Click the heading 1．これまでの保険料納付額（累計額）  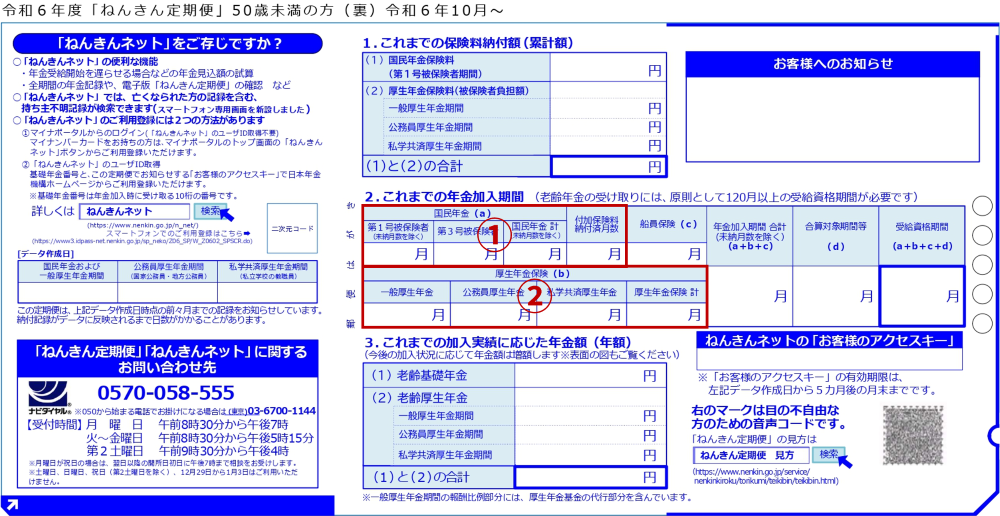(x=469, y=43)
